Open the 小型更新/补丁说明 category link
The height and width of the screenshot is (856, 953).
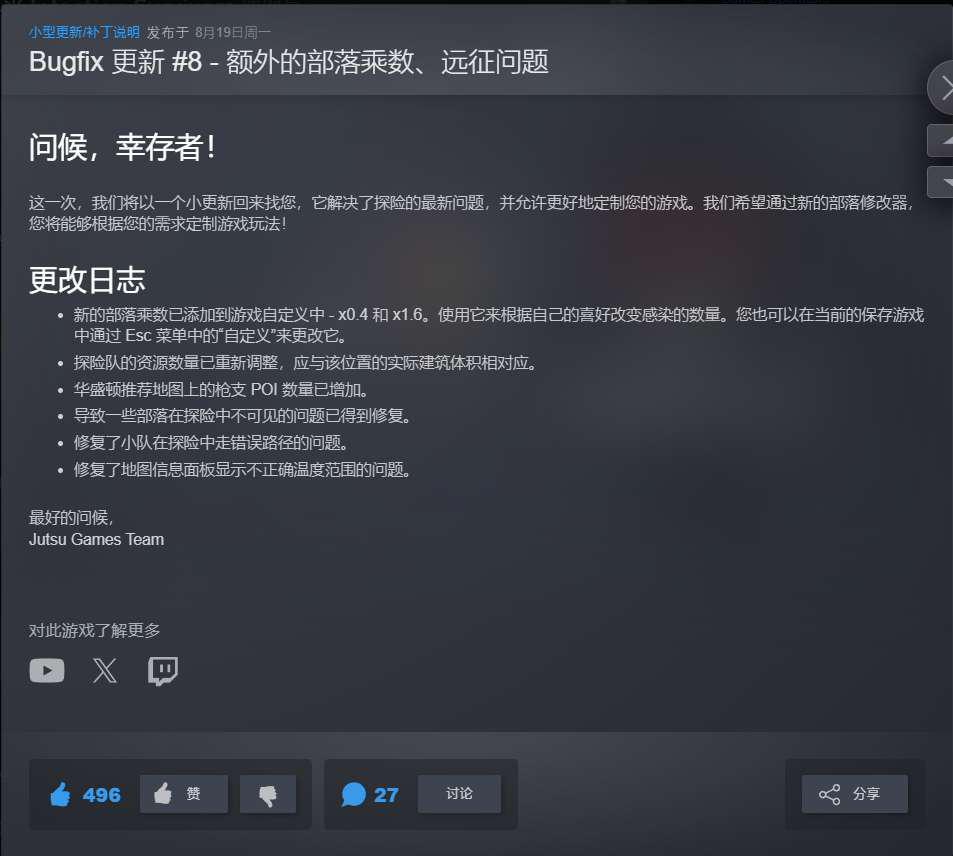click(84, 32)
